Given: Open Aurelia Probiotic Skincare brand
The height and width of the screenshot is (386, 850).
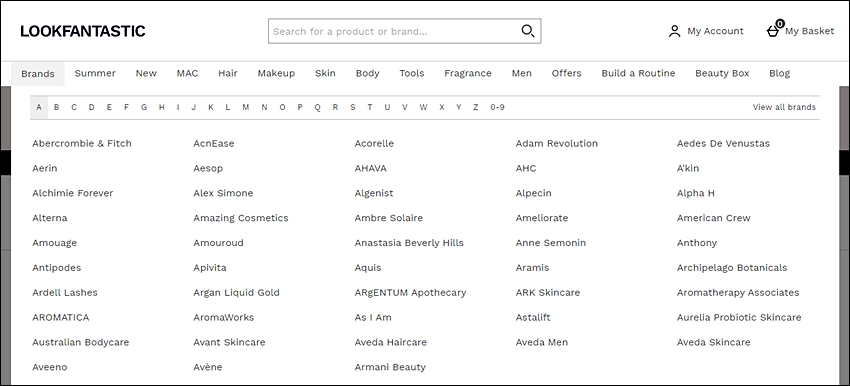Looking at the screenshot, I should tap(739, 318).
